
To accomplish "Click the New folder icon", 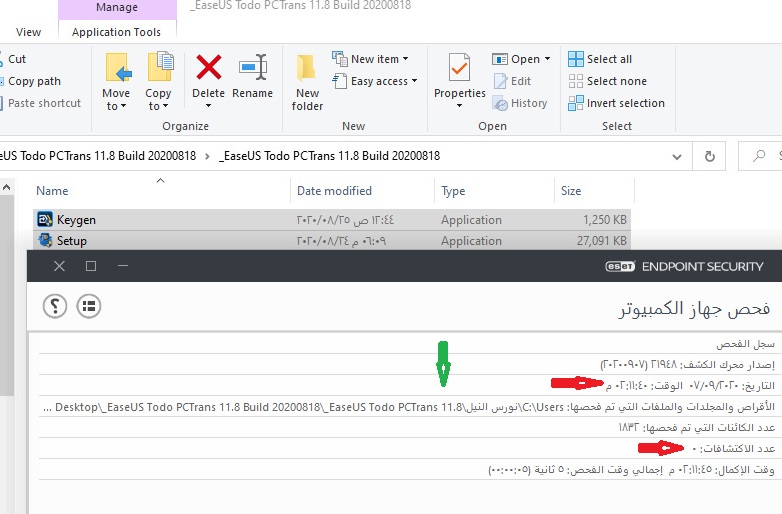I will click(307, 70).
